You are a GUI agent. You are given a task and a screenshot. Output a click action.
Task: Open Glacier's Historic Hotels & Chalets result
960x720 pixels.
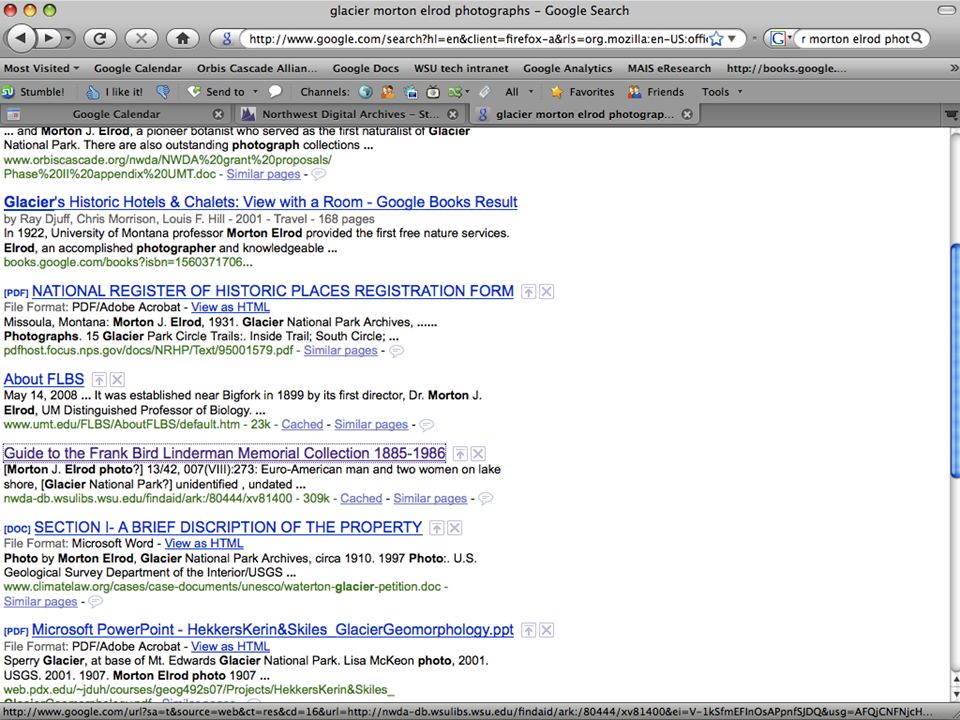coord(260,202)
